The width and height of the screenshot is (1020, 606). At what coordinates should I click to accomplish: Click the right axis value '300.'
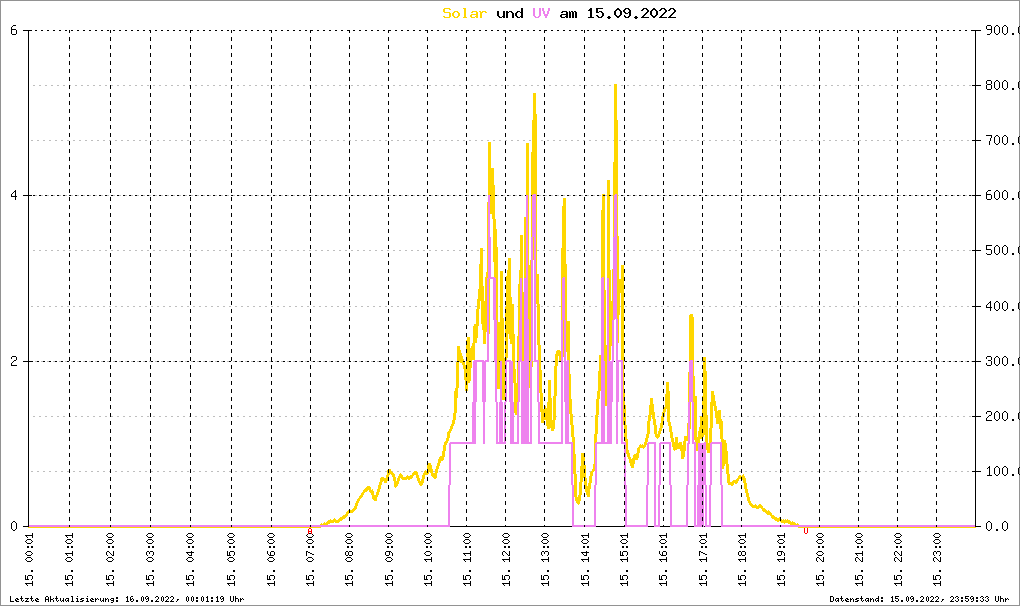pyautogui.click(x=1000, y=361)
